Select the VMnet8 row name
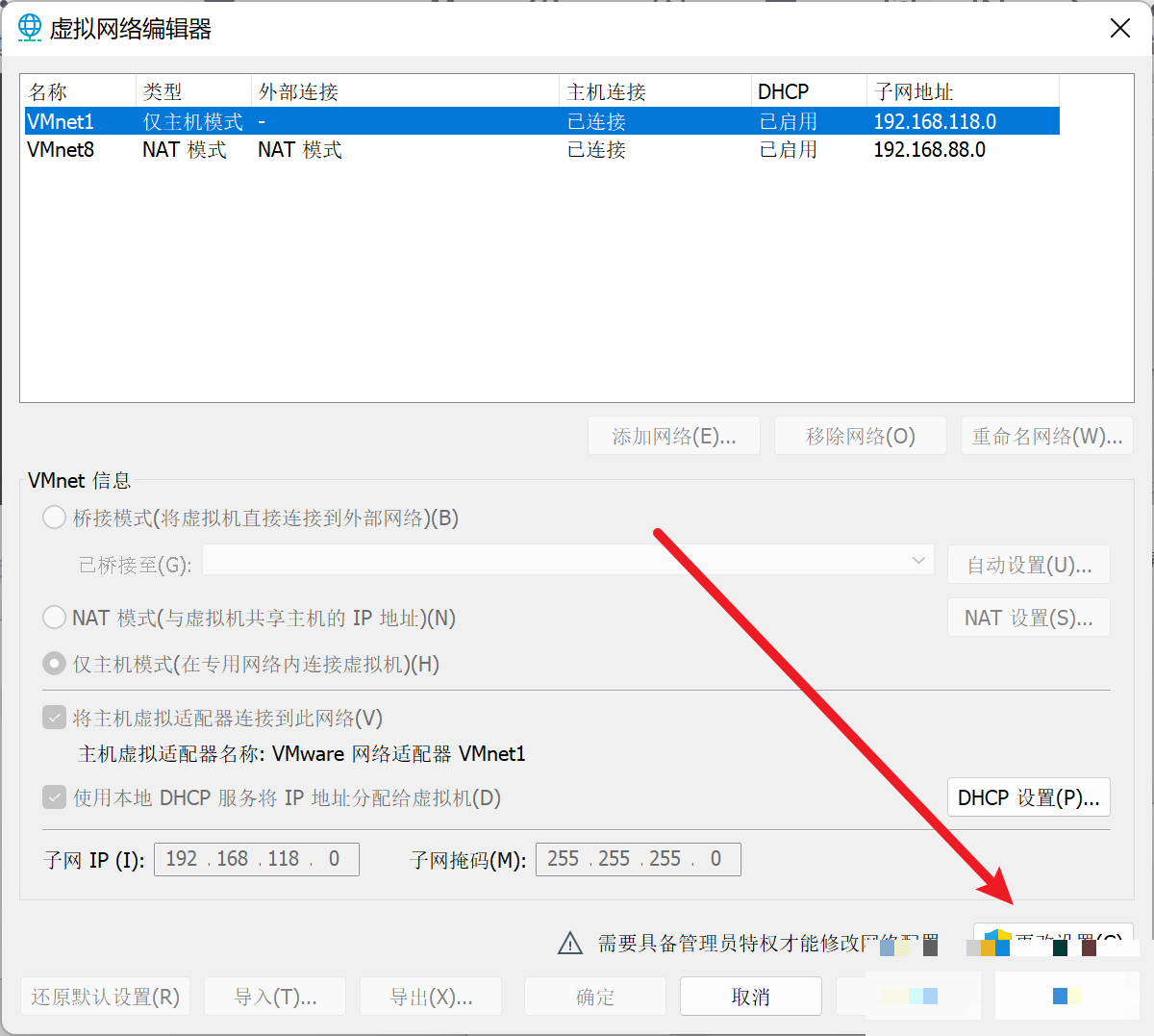The height and width of the screenshot is (1036, 1154). pyautogui.click(x=61, y=149)
